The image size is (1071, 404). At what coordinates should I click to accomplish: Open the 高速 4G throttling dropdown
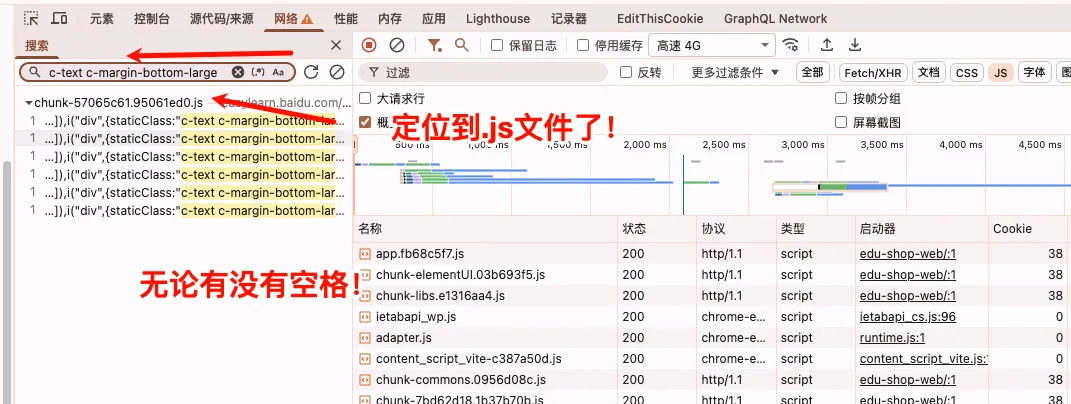[x=712, y=45]
